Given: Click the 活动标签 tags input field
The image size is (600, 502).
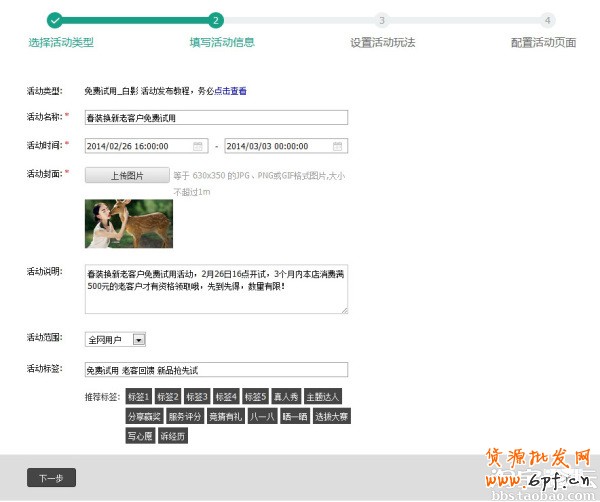Looking at the screenshot, I should 216,369.
